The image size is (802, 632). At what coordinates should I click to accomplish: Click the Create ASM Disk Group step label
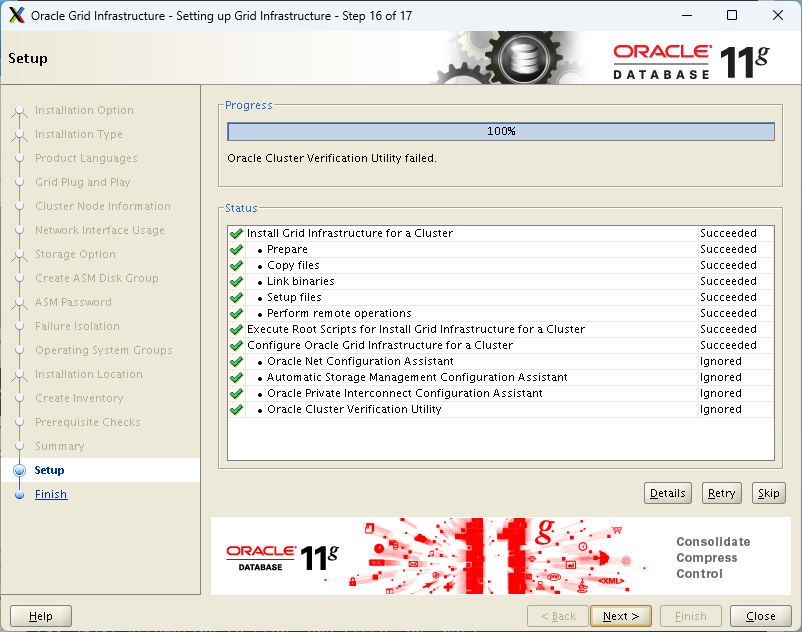97,278
